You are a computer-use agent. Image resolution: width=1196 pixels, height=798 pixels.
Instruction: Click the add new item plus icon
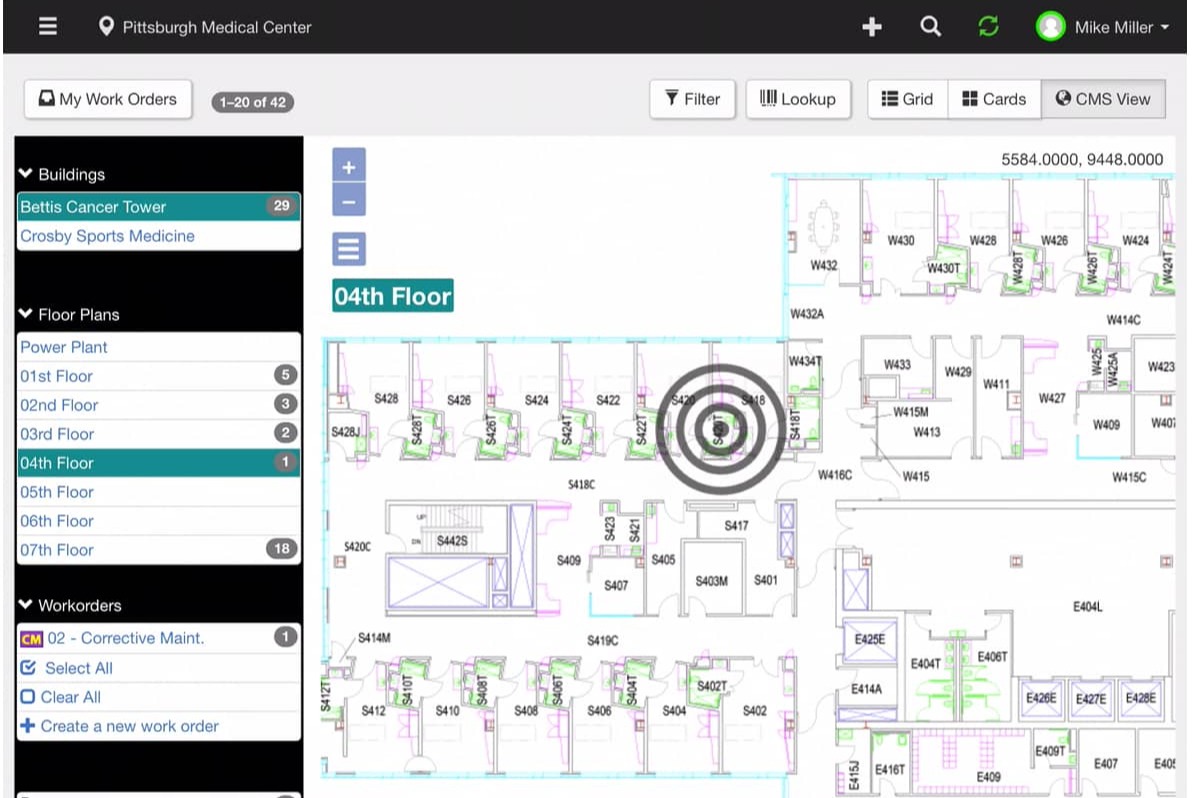coord(871,27)
